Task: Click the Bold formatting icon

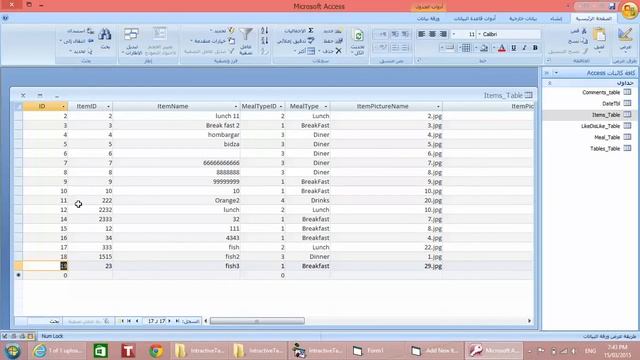Action: click(535, 48)
